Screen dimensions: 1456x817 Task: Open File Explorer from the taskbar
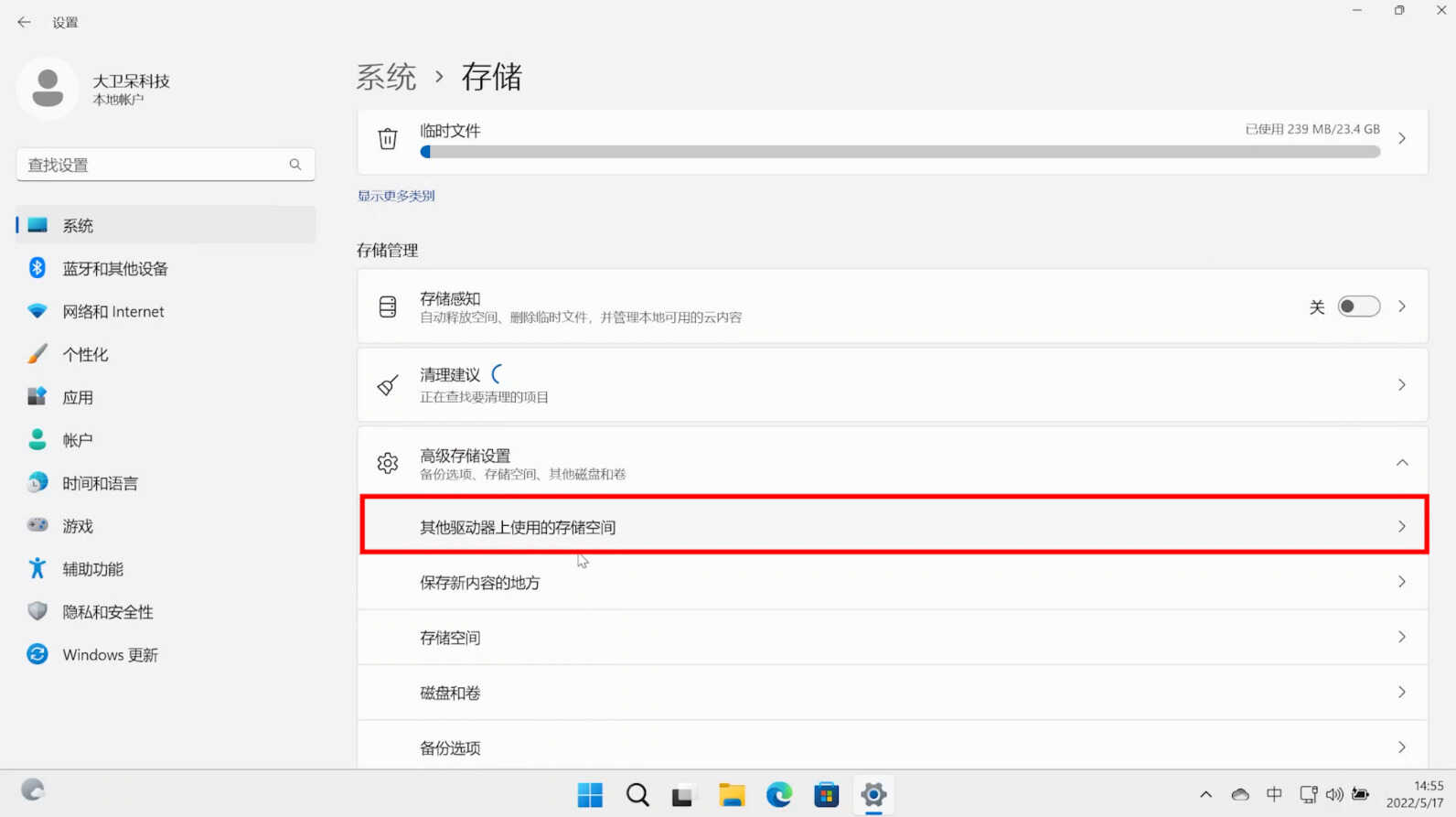pos(732,794)
